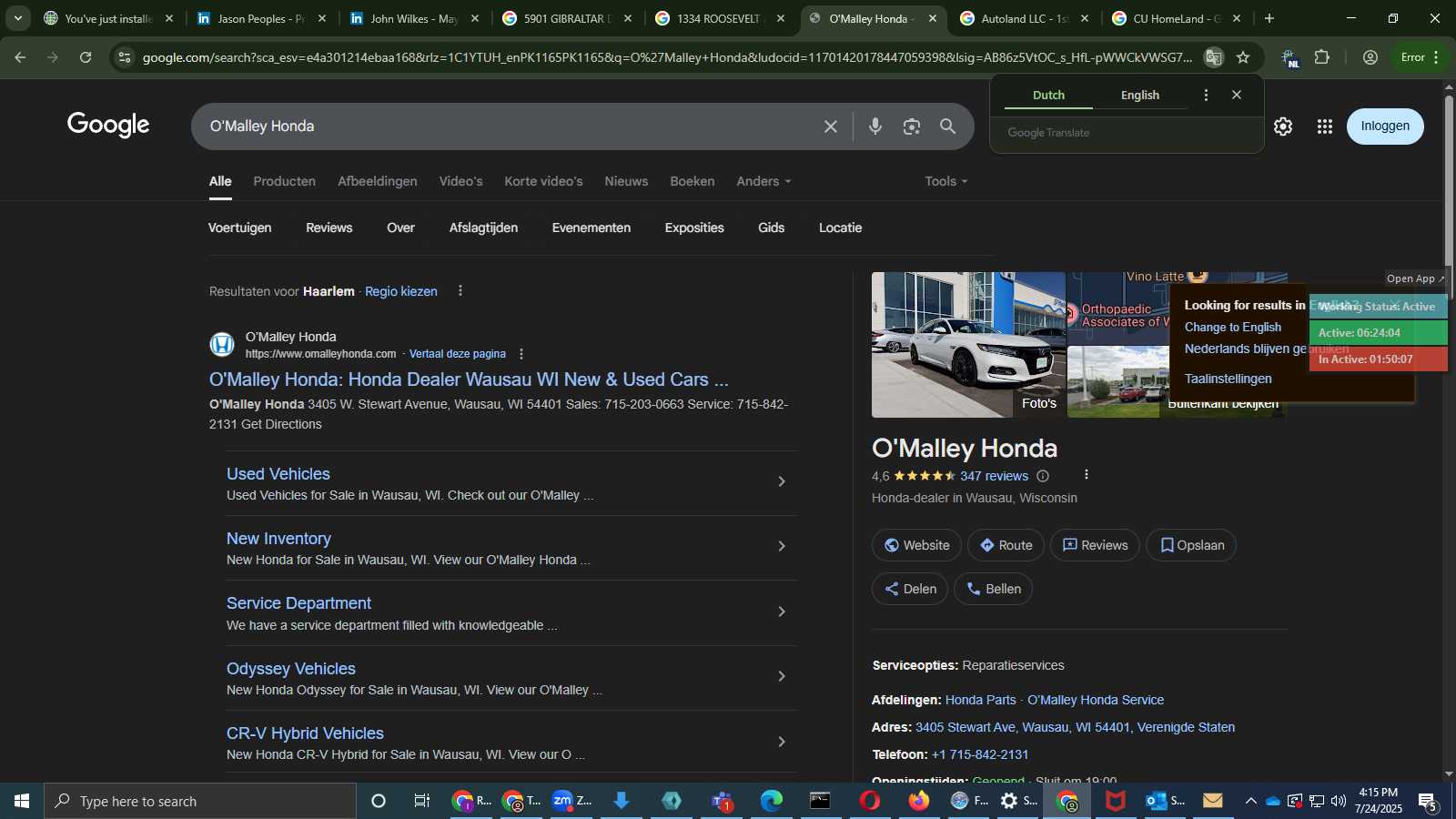Screen dimensions: 1456x819
Task: Select Dutch language in translate popup
Action: pos(1048,96)
